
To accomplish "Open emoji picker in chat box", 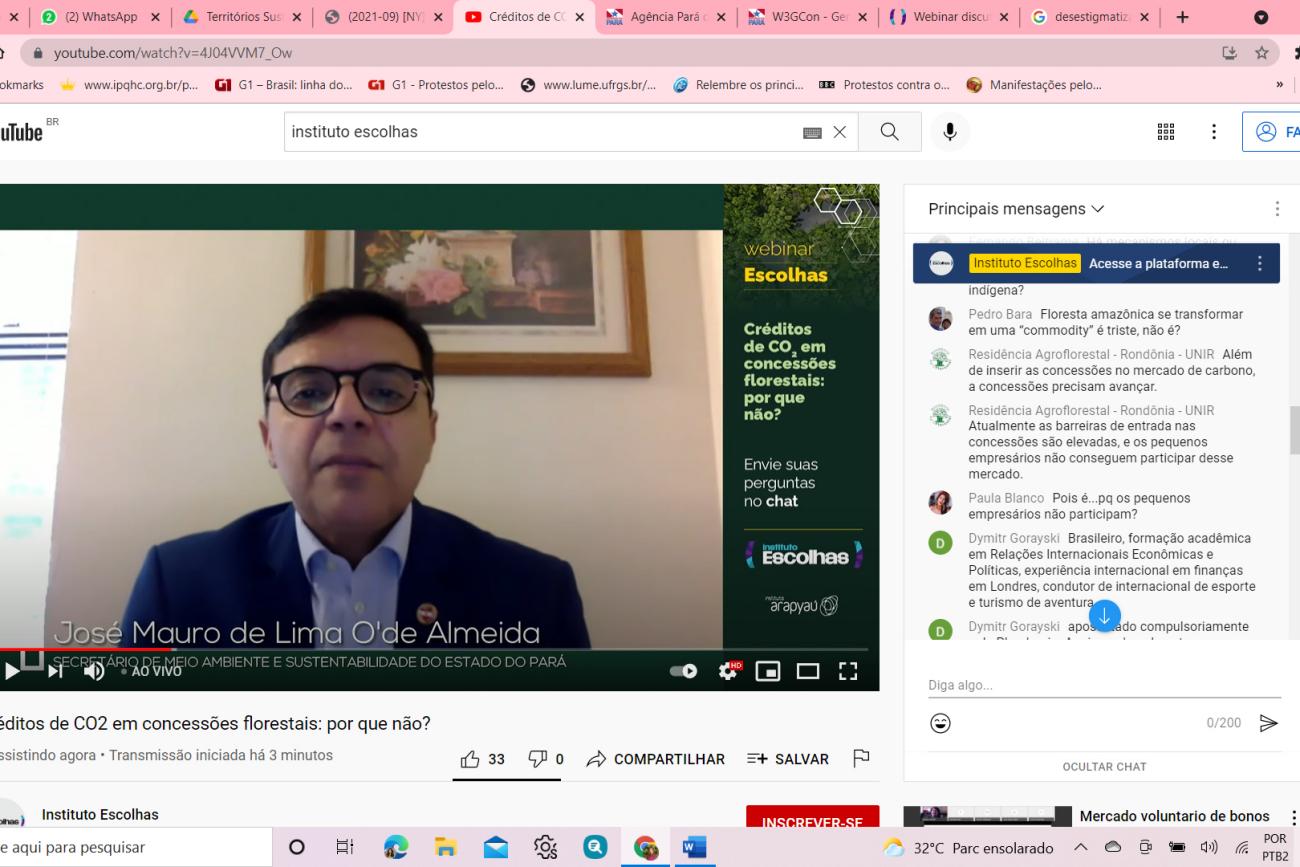I will coord(940,723).
